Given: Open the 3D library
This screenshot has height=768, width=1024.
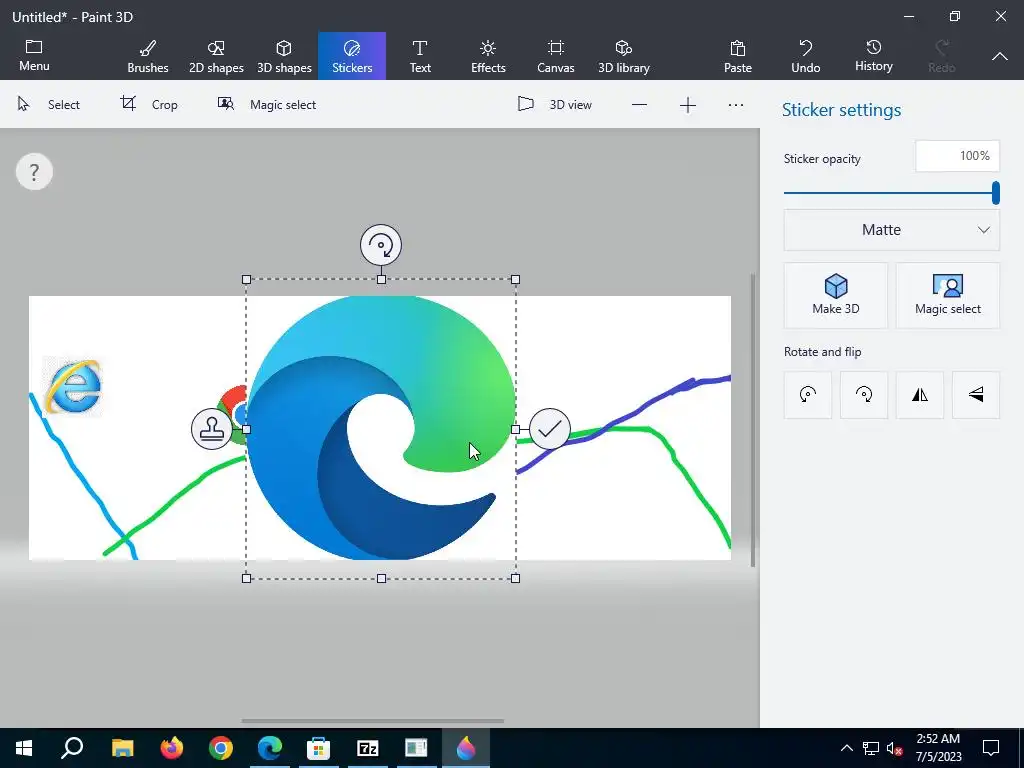Looking at the screenshot, I should (x=624, y=56).
